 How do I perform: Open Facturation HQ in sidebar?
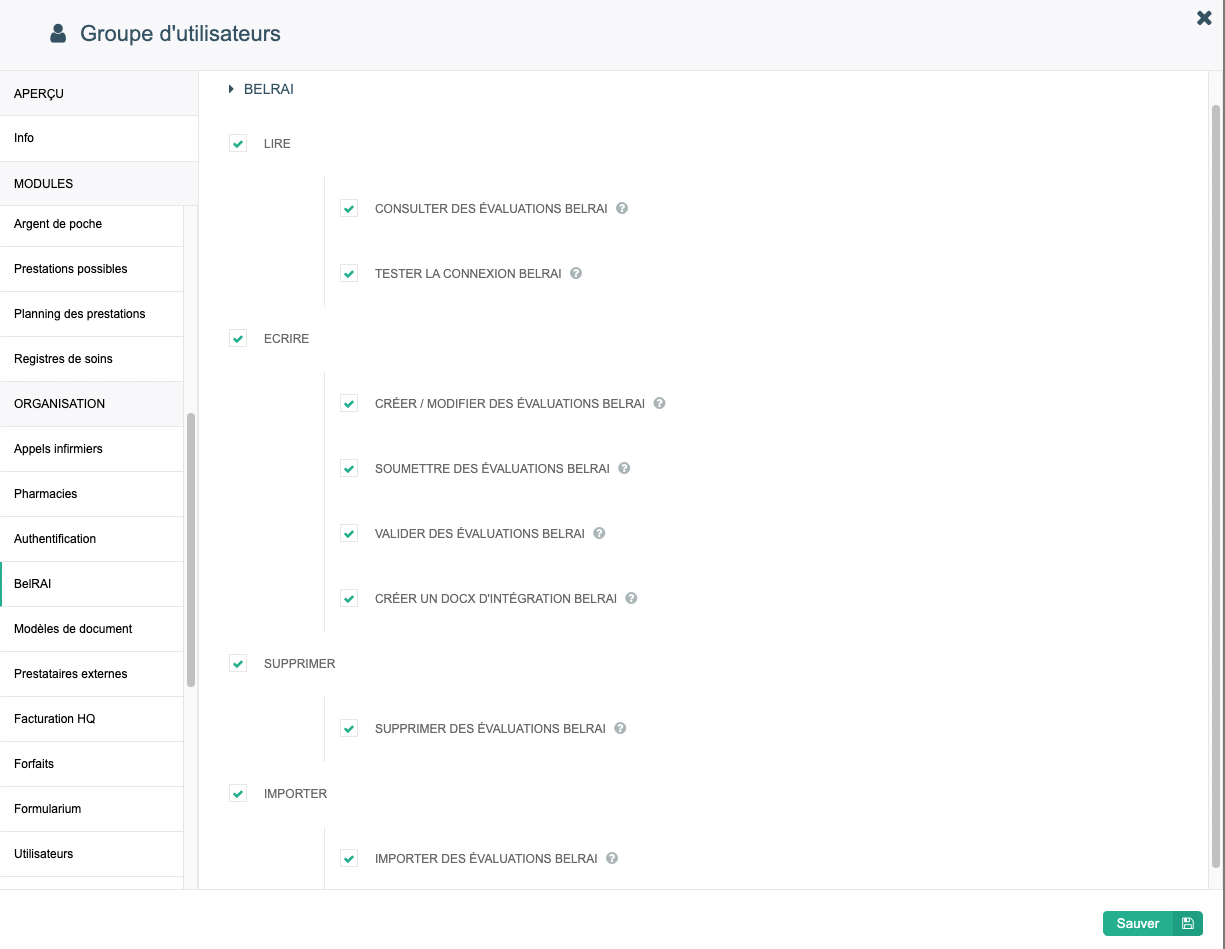[x=92, y=719]
